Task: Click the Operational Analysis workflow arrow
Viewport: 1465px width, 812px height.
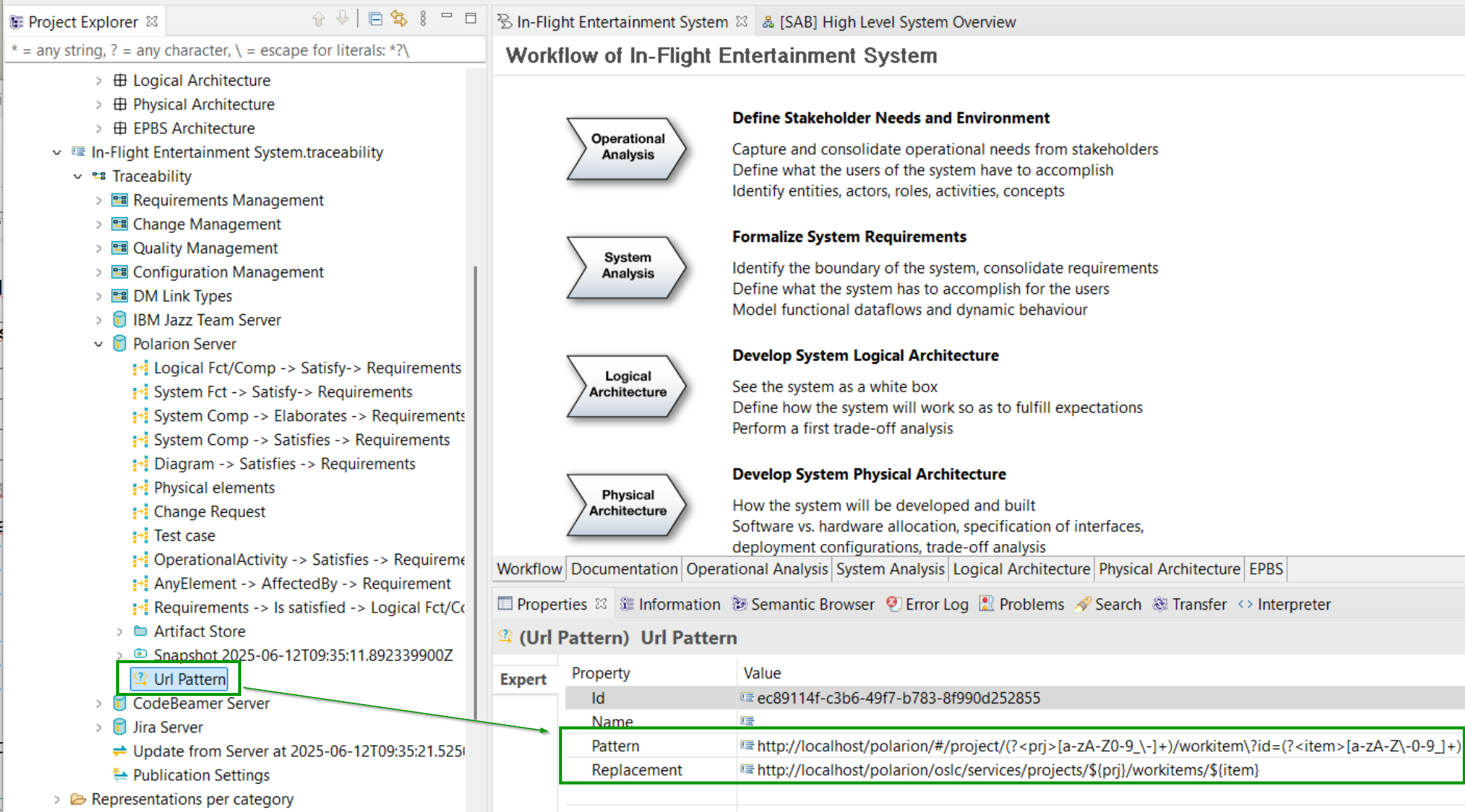Action: tap(626, 148)
